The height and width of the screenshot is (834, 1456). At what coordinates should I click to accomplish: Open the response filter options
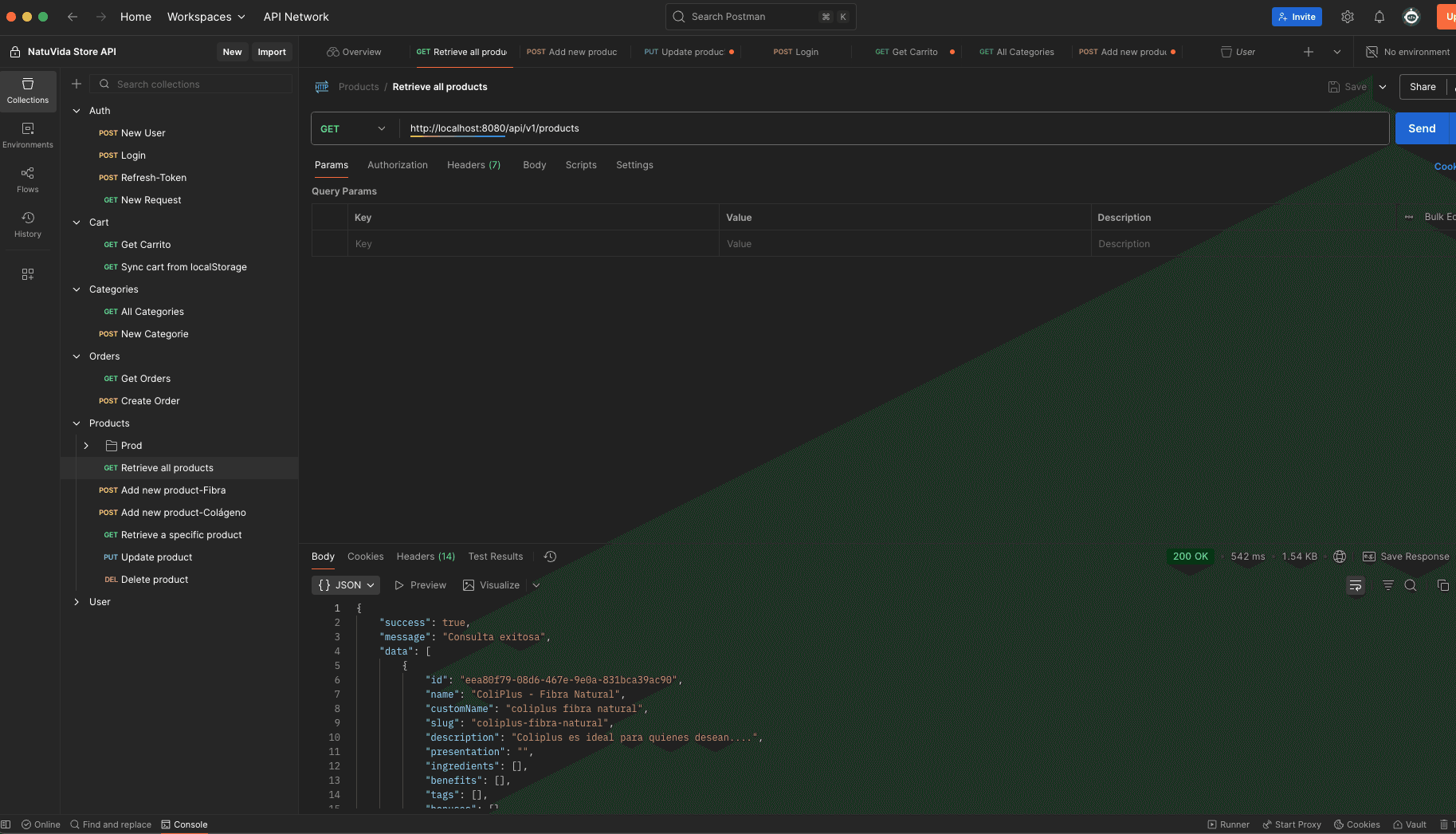click(1387, 585)
